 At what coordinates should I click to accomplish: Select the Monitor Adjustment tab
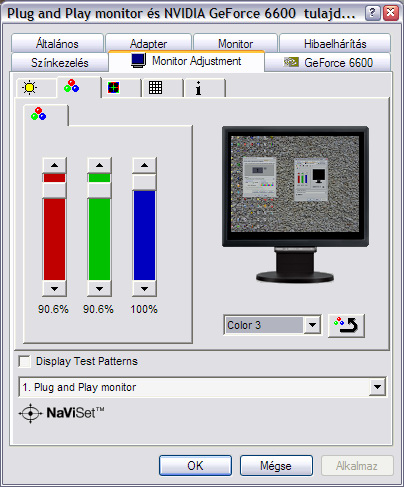pyautogui.click(x=186, y=61)
